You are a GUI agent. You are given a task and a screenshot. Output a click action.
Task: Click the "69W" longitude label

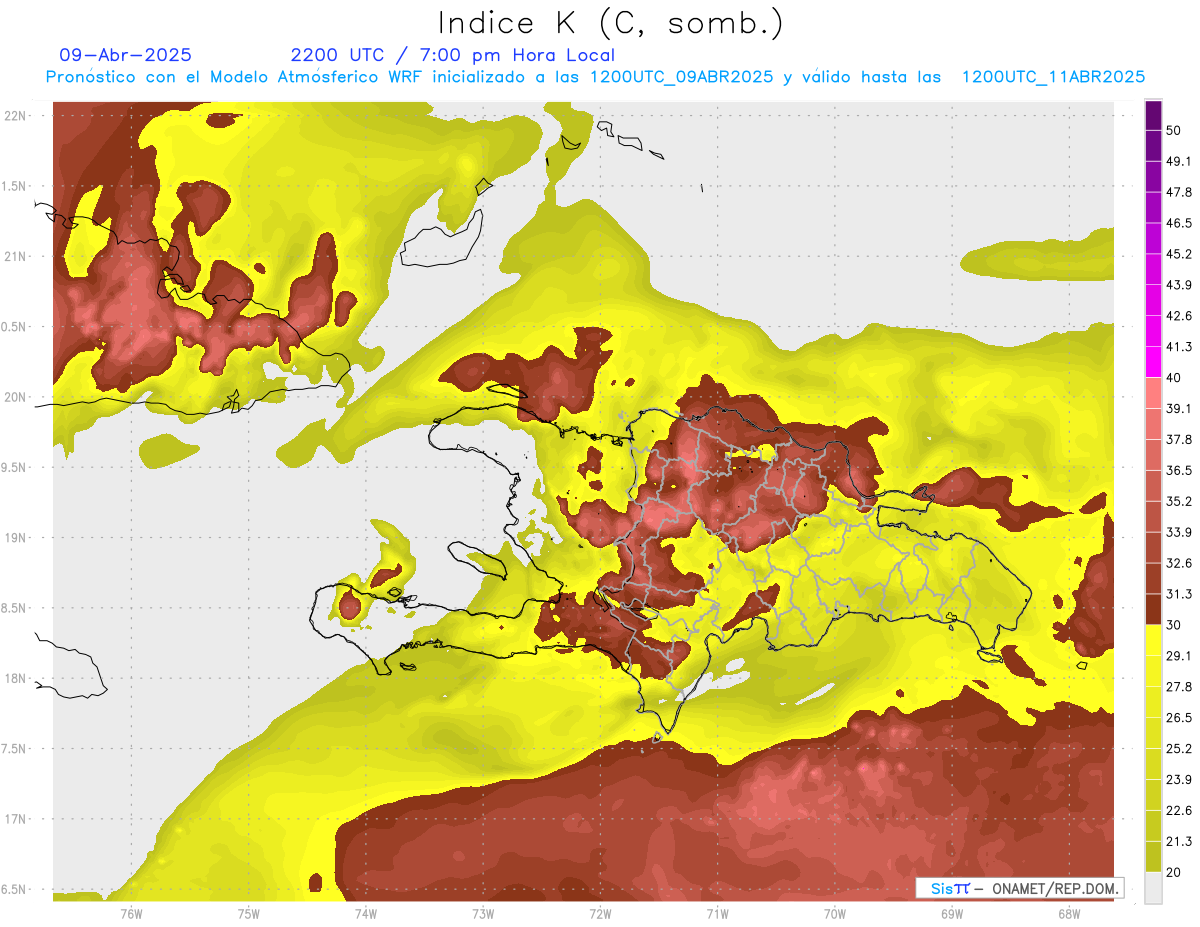[x=952, y=914]
